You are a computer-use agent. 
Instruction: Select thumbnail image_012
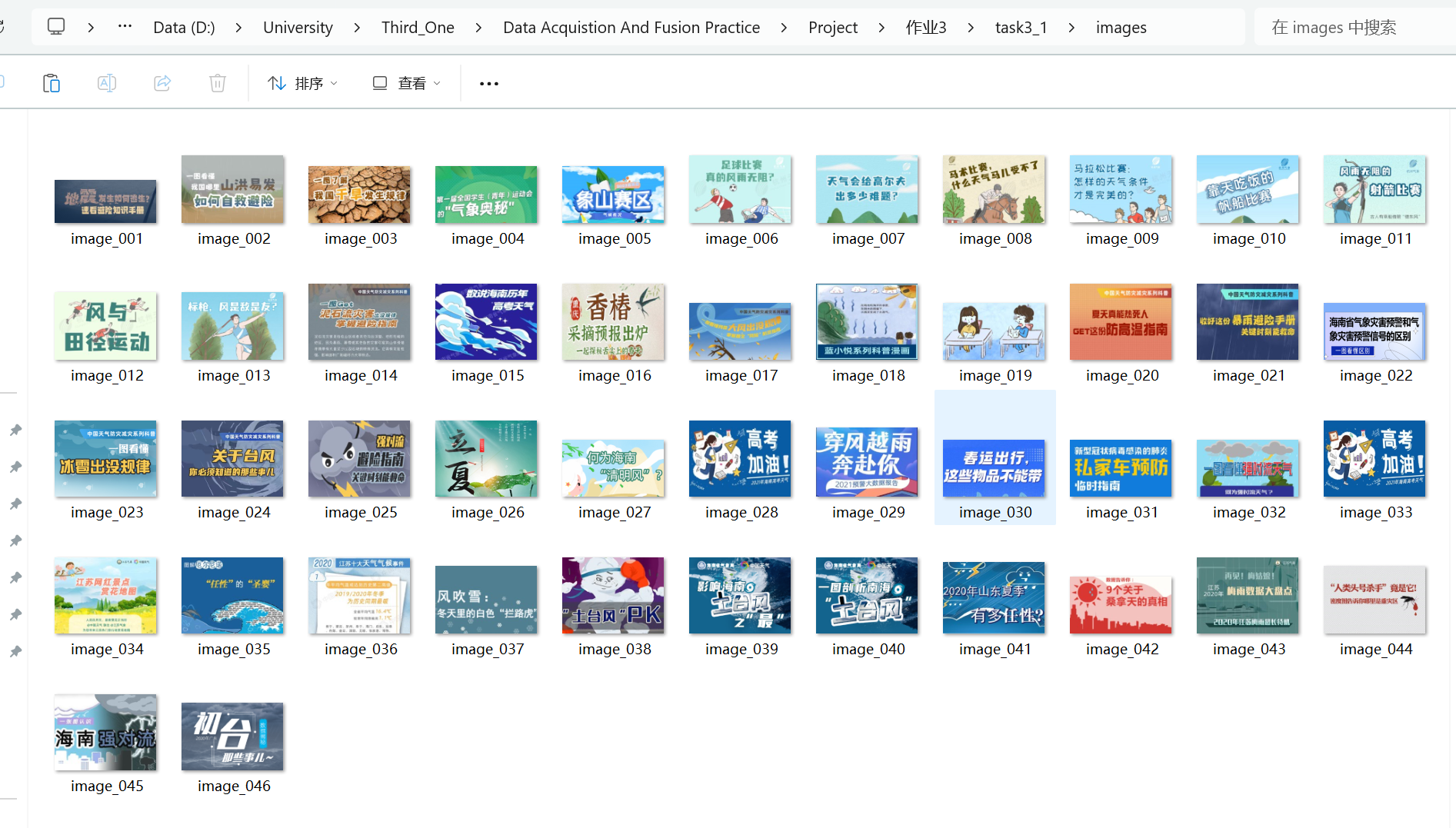(x=105, y=326)
